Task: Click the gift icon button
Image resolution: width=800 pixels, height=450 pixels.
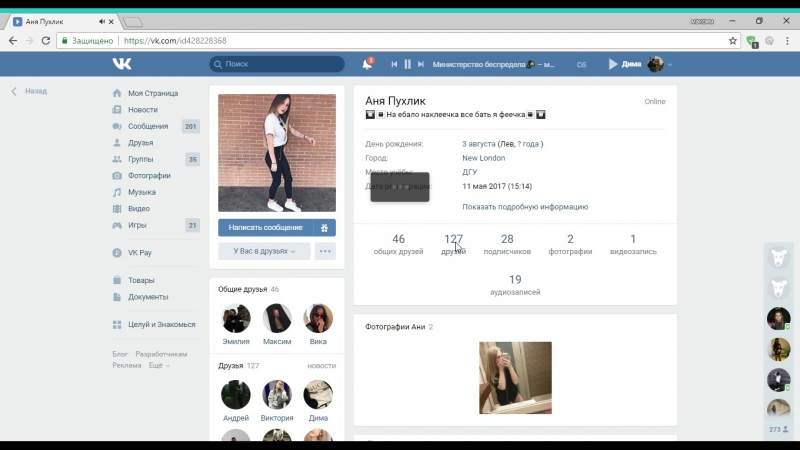Action: pyautogui.click(x=324, y=228)
